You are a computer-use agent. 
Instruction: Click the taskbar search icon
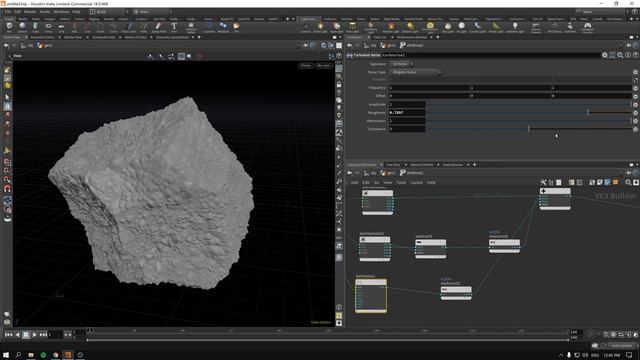pyautogui.click(x=18, y=355)
